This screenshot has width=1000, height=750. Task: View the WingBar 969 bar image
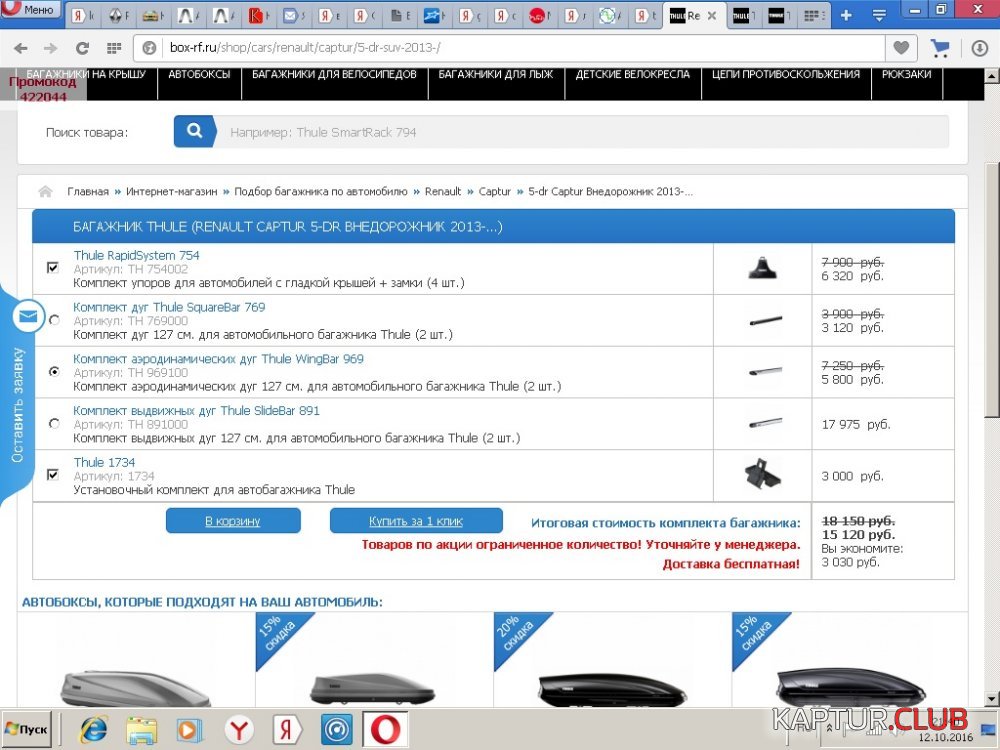tap(765, 371)
